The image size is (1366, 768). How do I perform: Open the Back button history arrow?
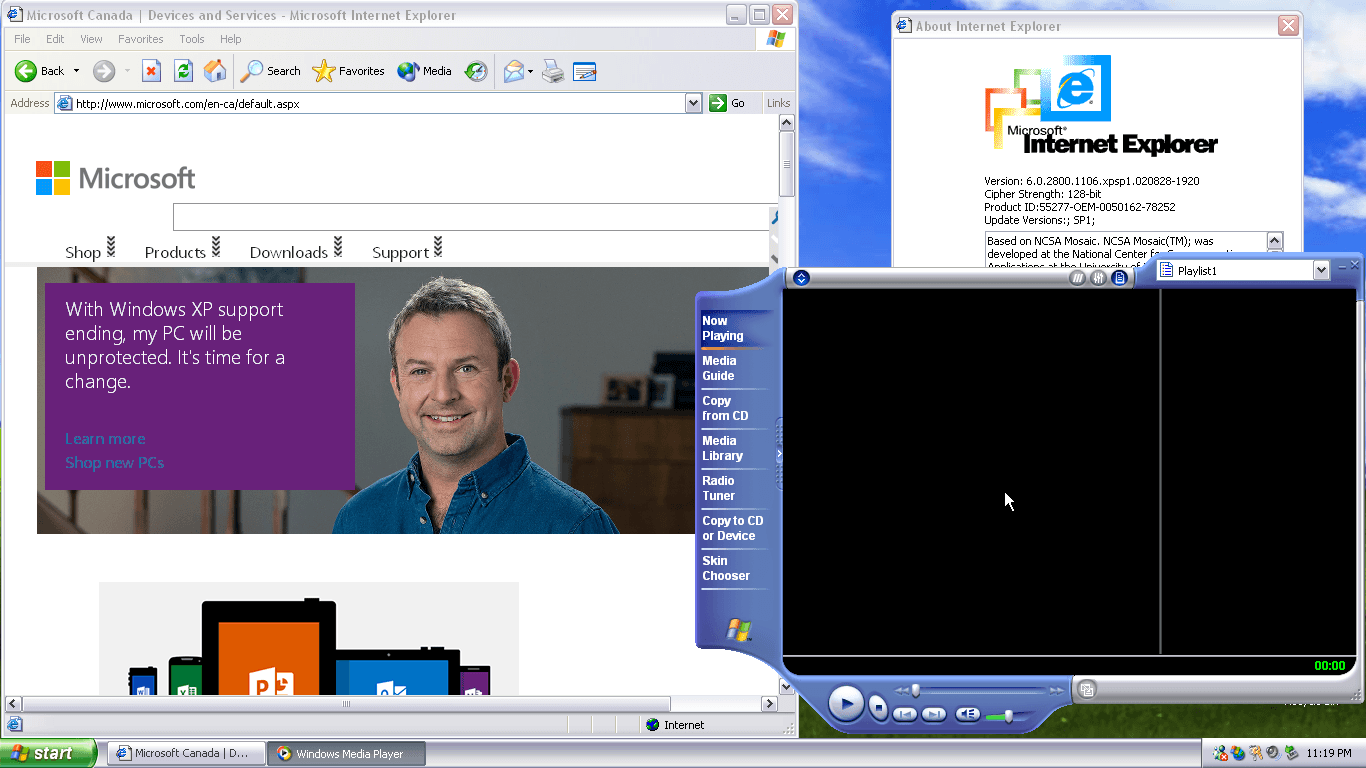76,71
